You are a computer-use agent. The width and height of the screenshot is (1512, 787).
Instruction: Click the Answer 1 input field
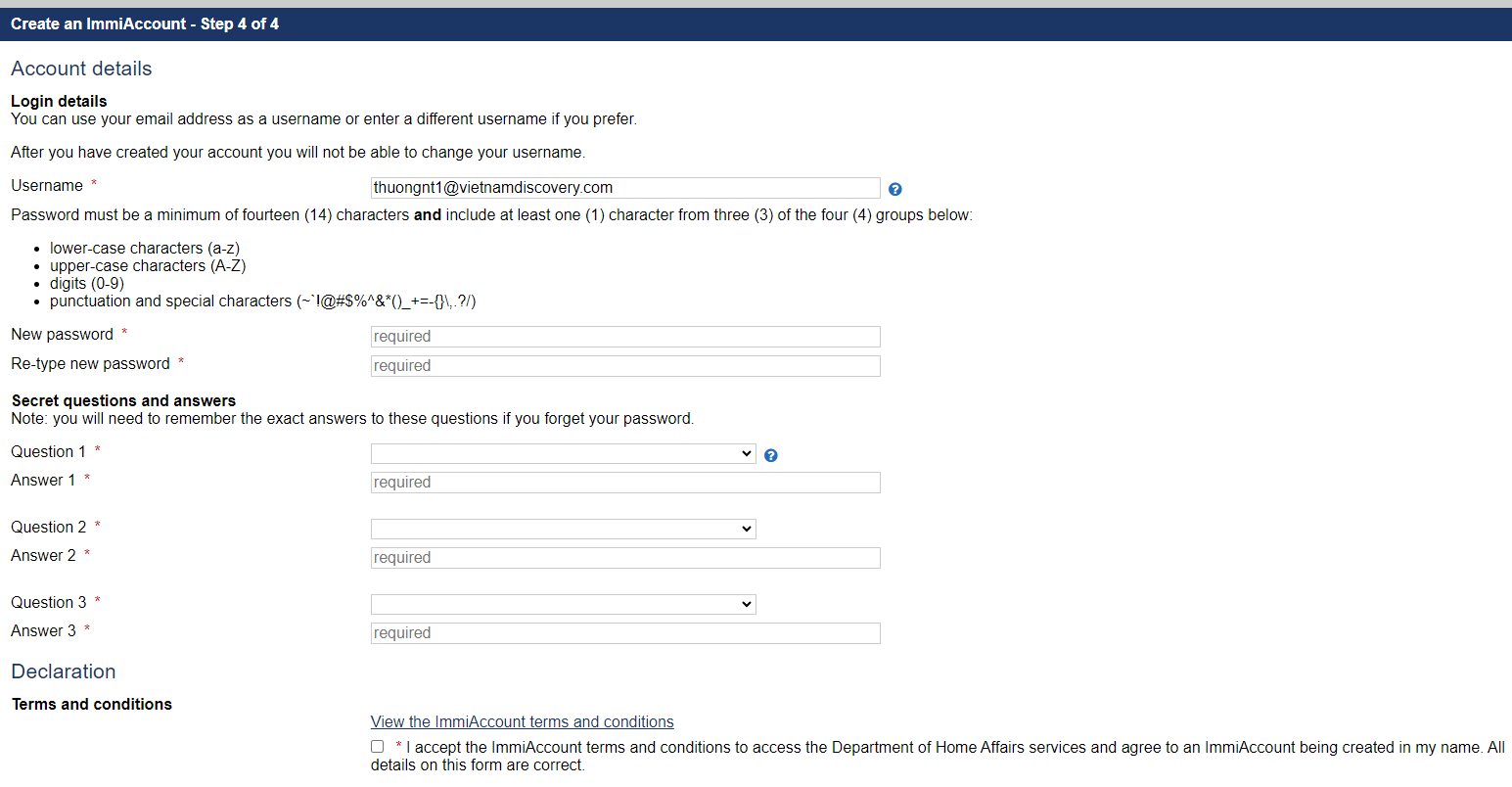pos(625,483)
